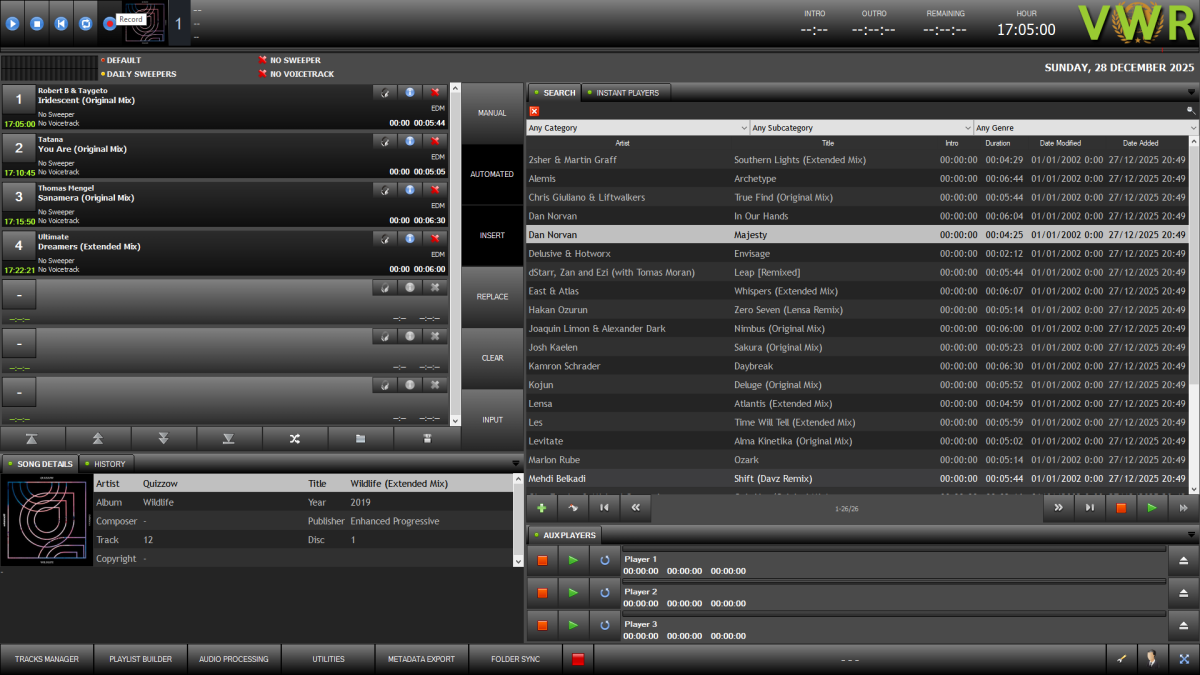Click the AUTOMATED mode button

491,174
